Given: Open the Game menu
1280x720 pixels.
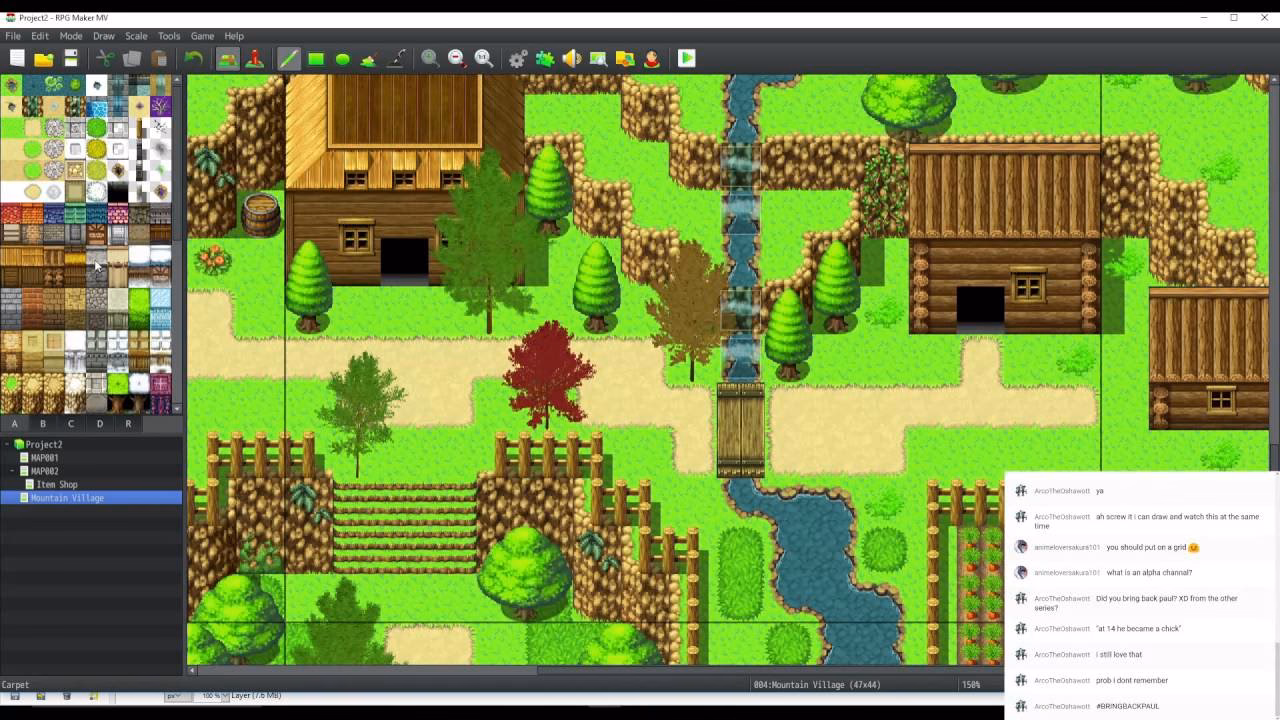Looking at the screenshot, I should click(202, 36).
